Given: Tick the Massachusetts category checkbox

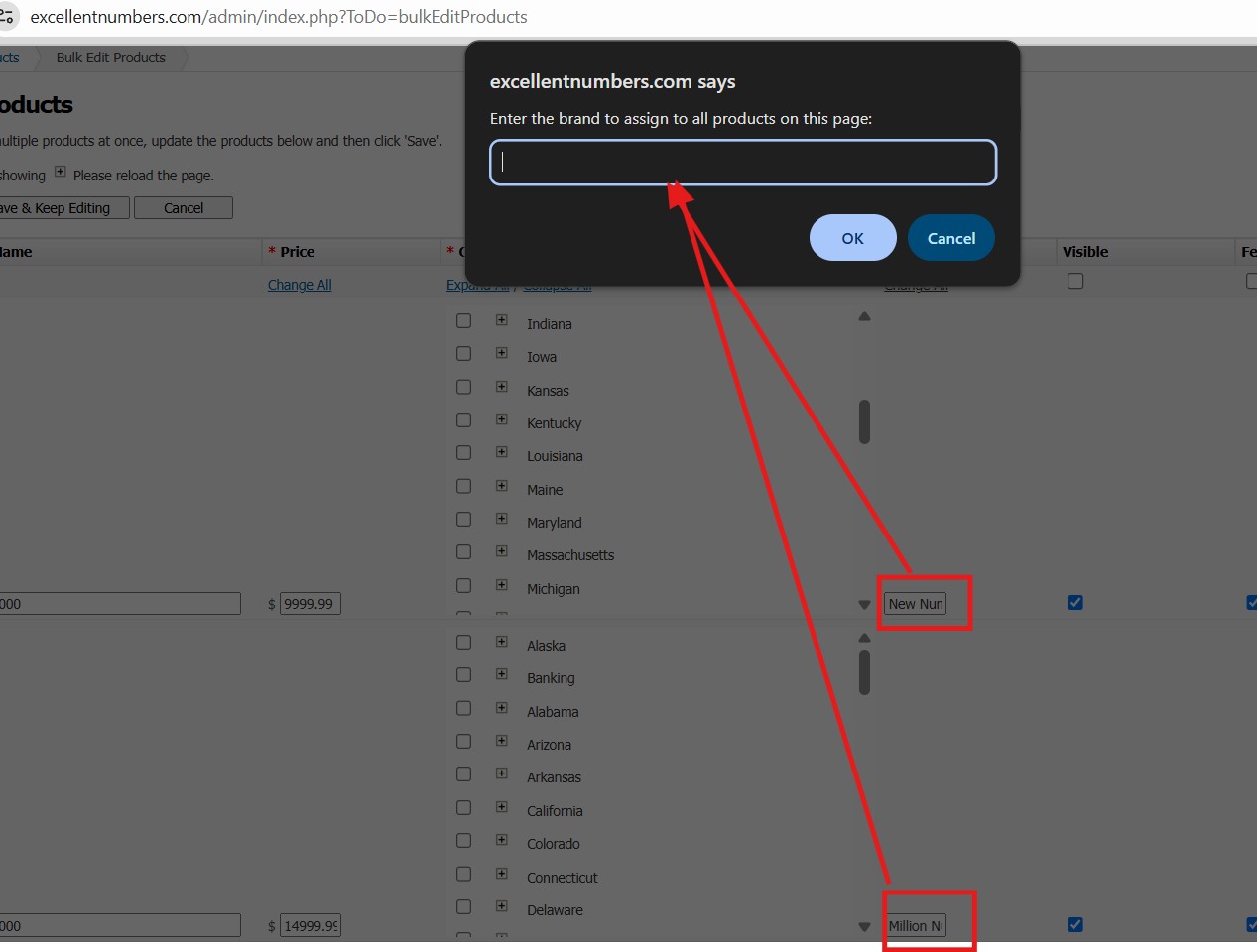Looking at the screenshot, I should click(463, 552).
